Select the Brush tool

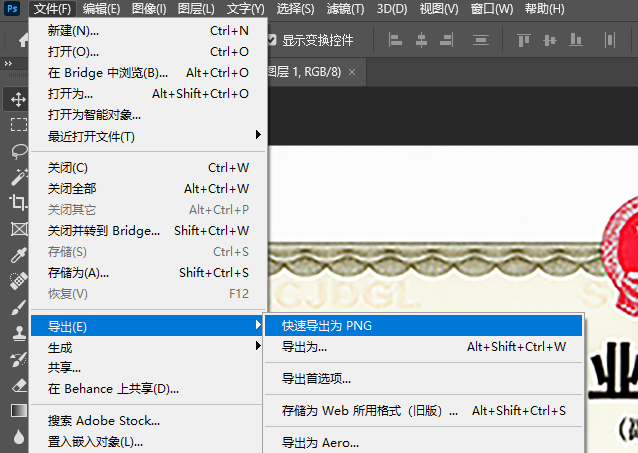coord(19,307)
